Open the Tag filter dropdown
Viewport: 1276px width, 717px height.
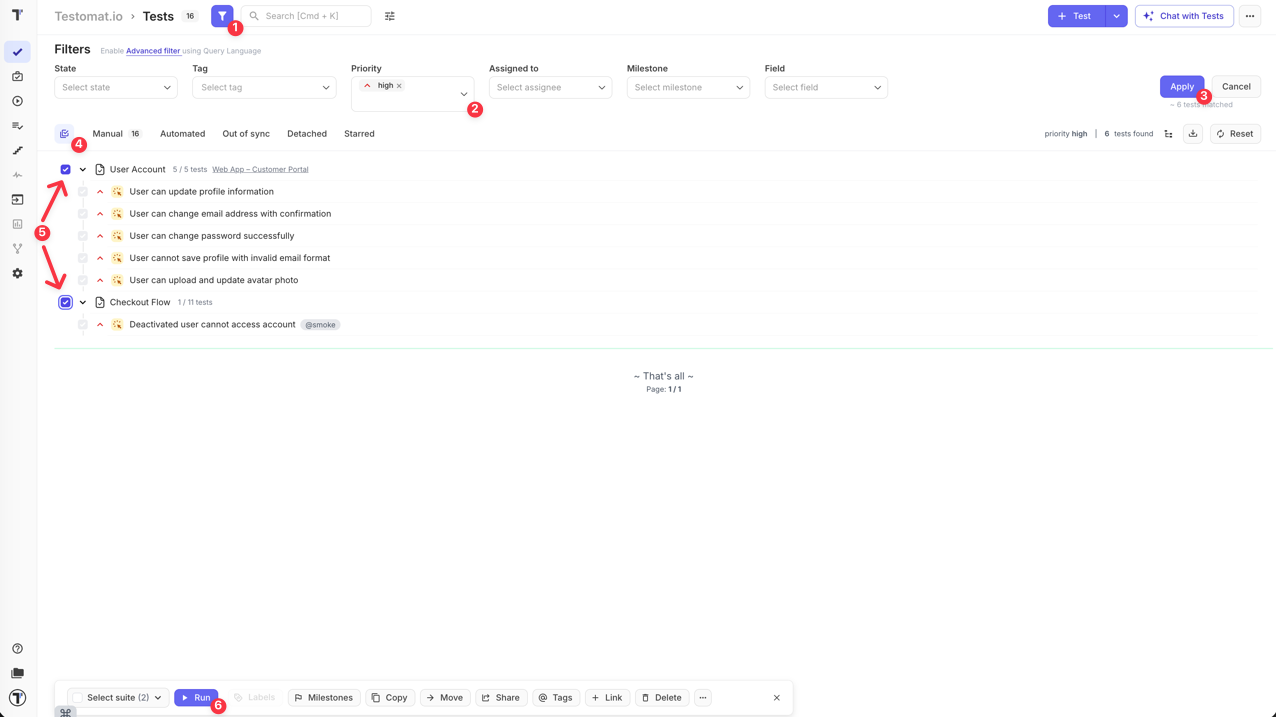(264, 88)
